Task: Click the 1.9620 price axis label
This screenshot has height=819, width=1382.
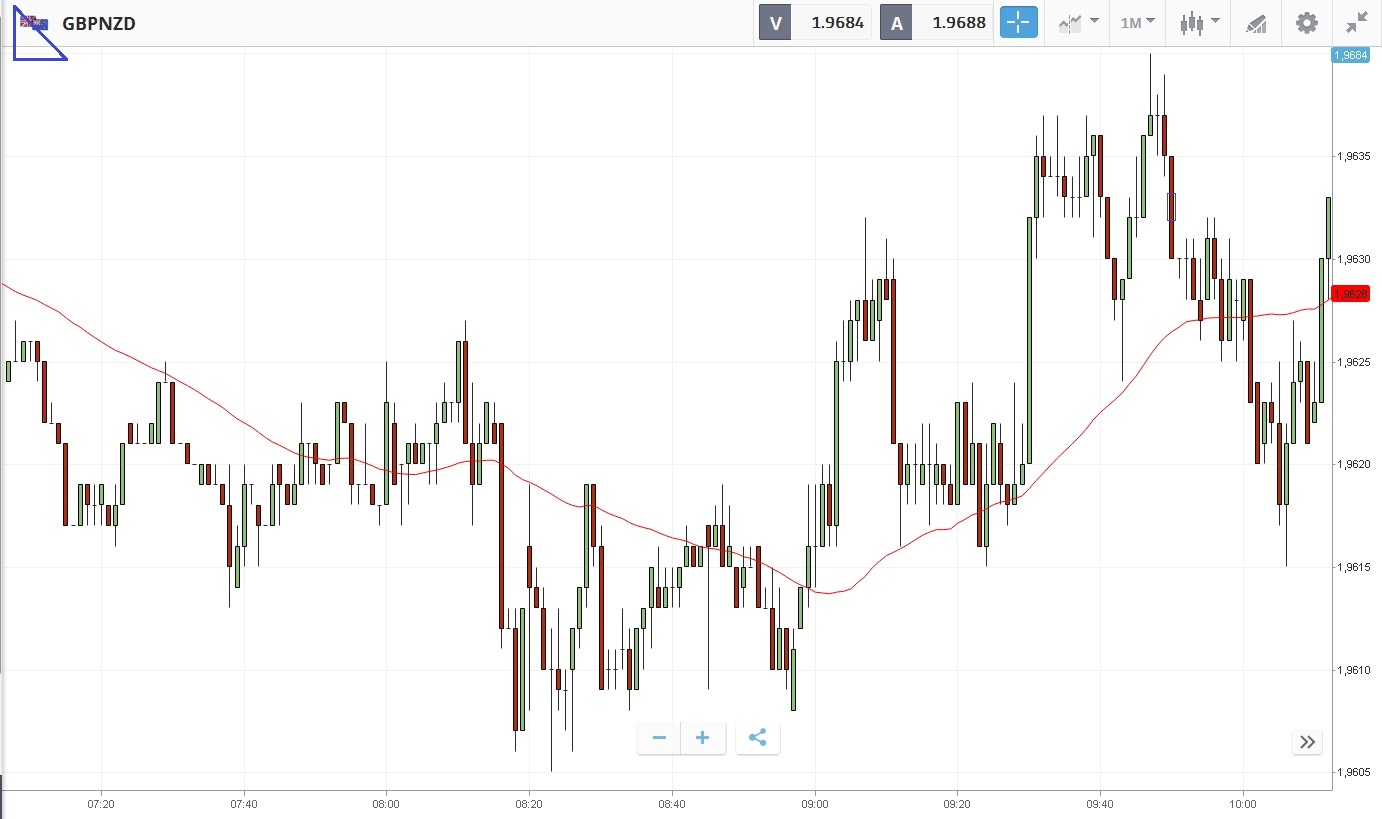Action: pos(1353,464)
